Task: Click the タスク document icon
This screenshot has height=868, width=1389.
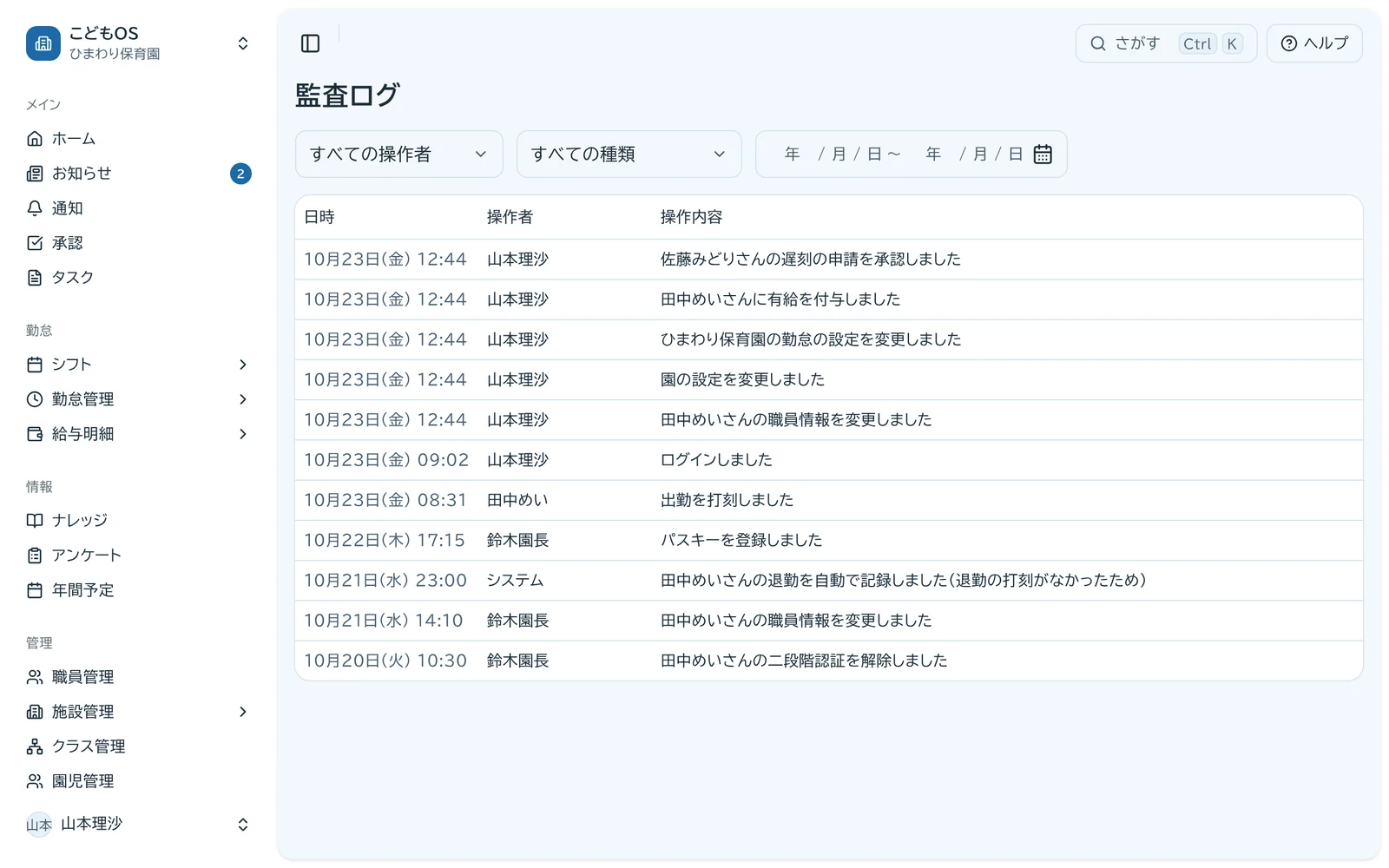Action: pyautogui.click(x=35, y=278)
